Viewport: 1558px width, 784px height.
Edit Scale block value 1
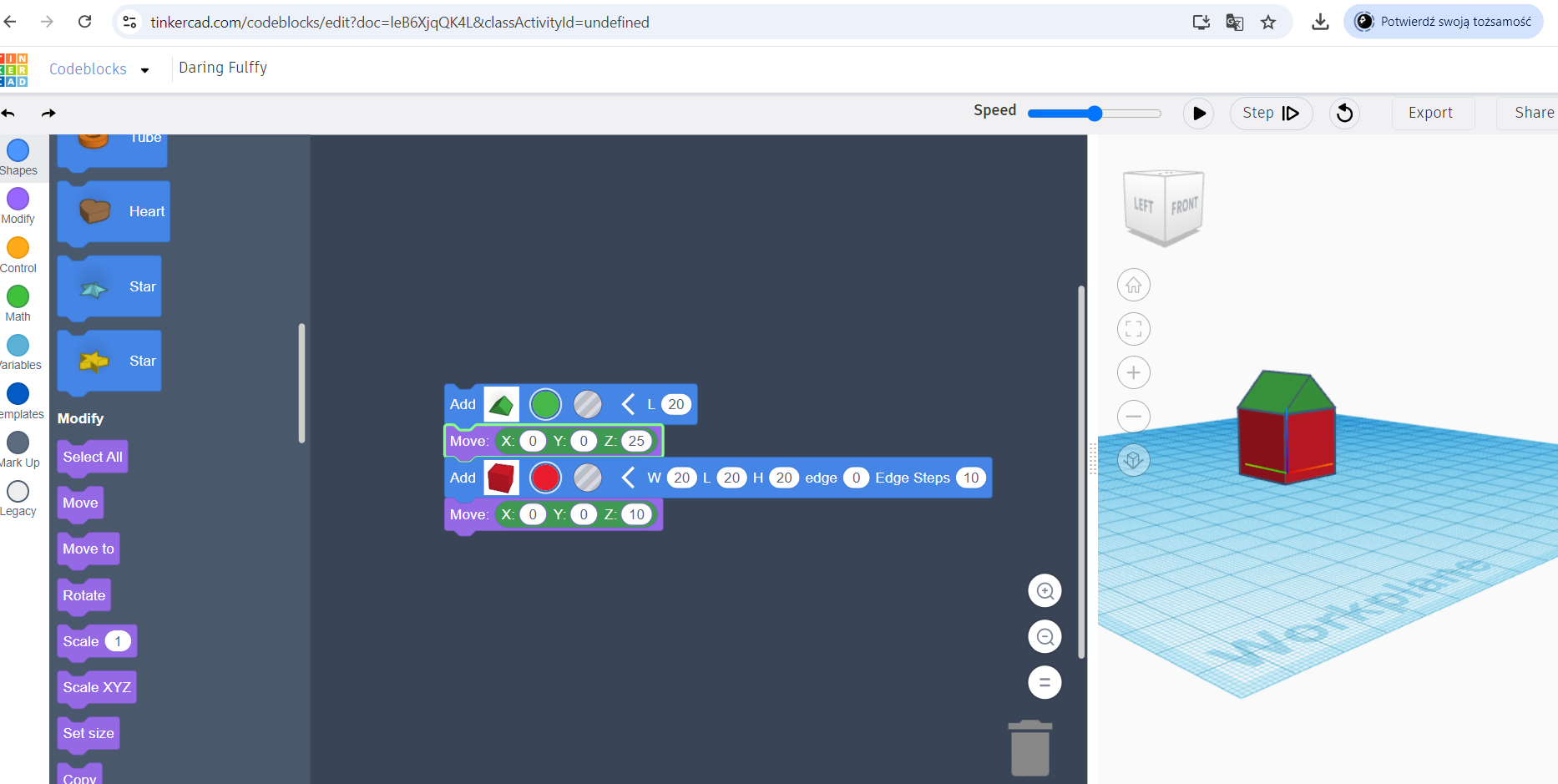118,642
